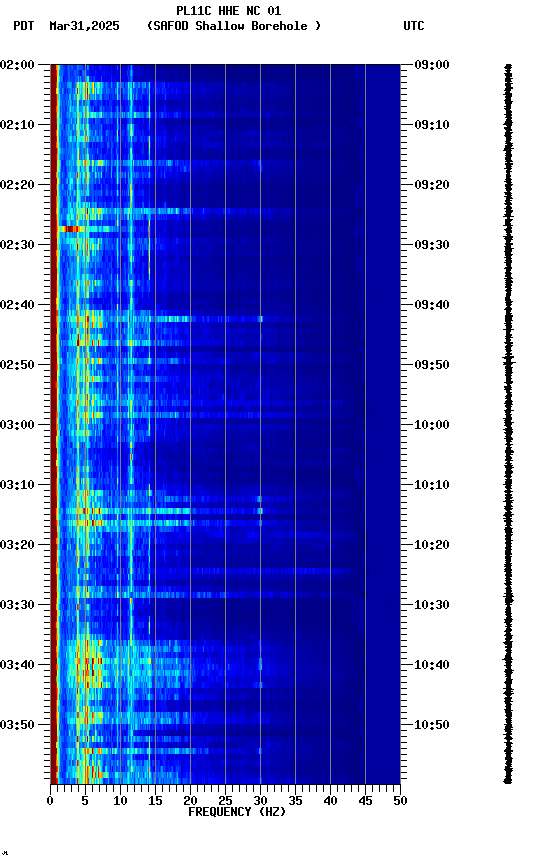The width and height of the screenshot is (552, 864).
Task: Click the waveform spike near 09:50 UTC
Action: pos(508,361)
